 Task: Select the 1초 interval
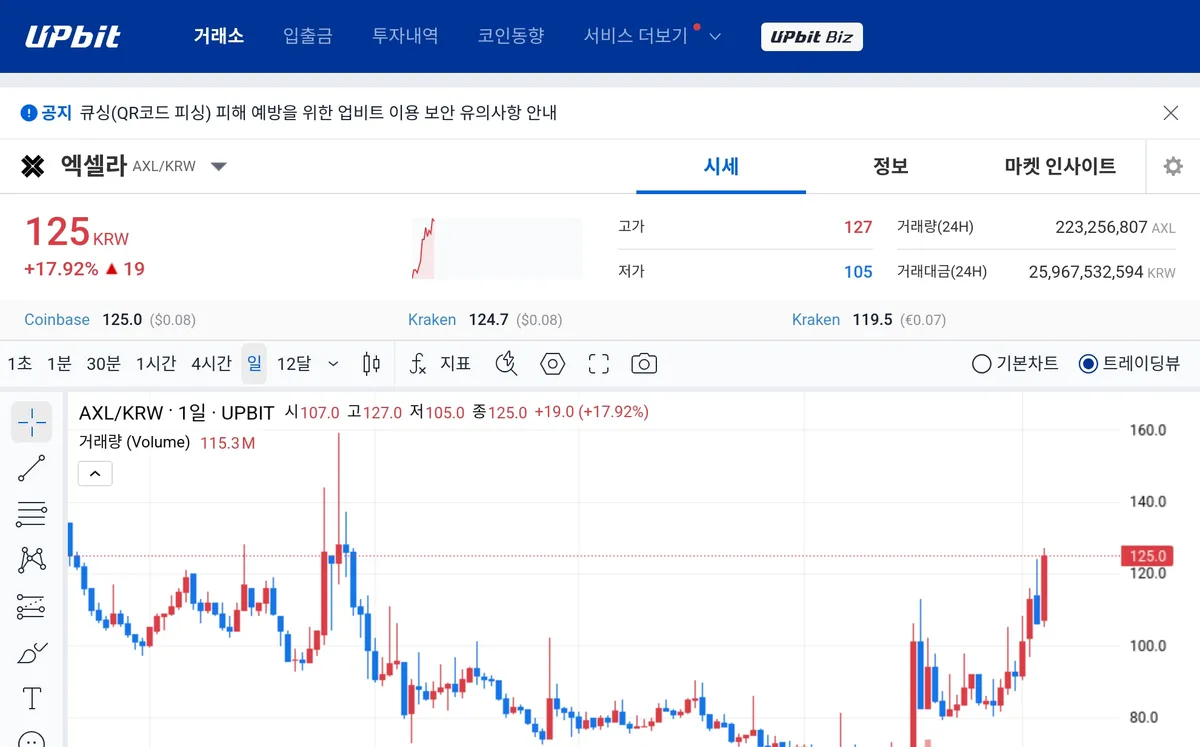(x=20, y=364)
